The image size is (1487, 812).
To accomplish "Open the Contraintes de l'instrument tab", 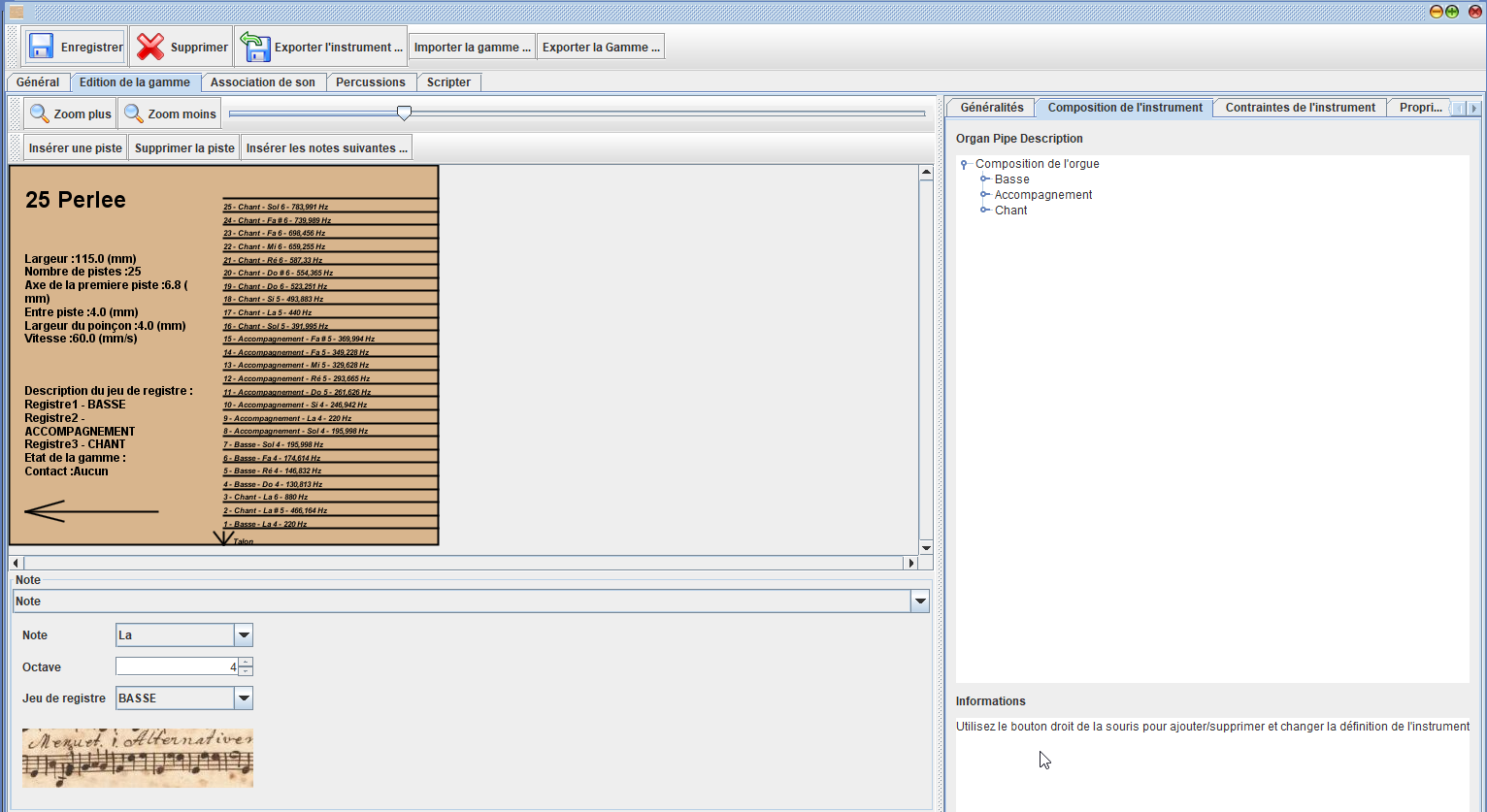I will pyautogui.click(x=1300, y=108).
